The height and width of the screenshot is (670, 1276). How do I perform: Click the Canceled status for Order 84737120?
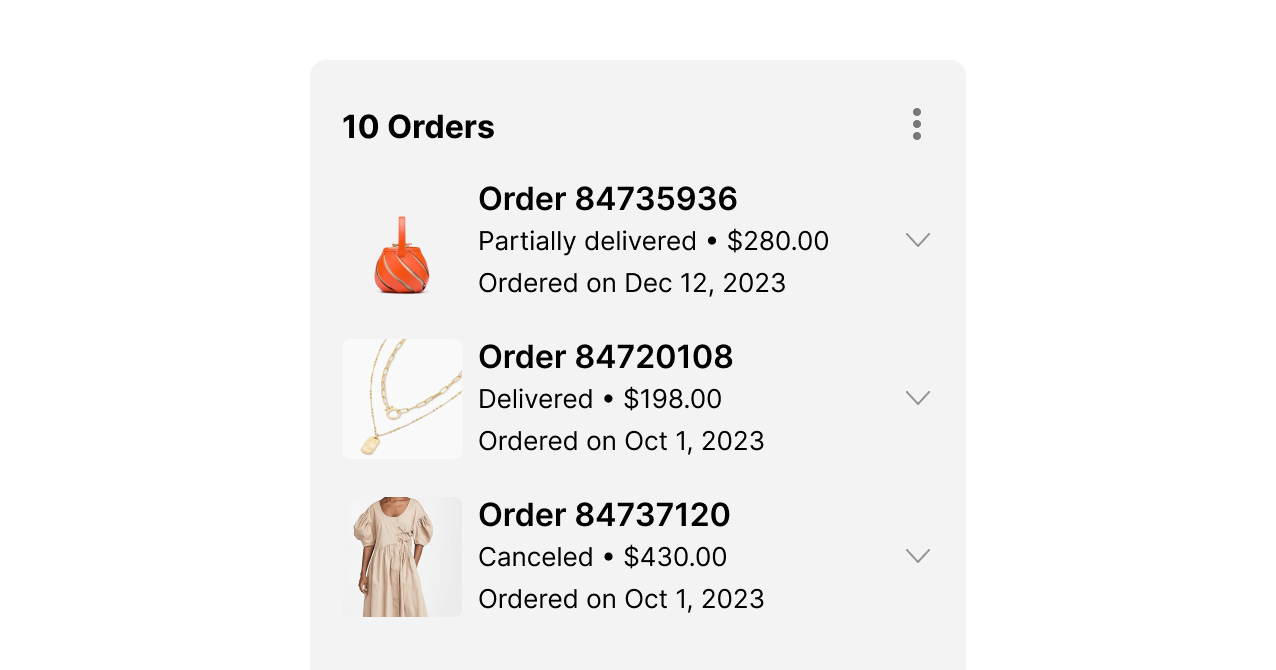click(536, 557)
